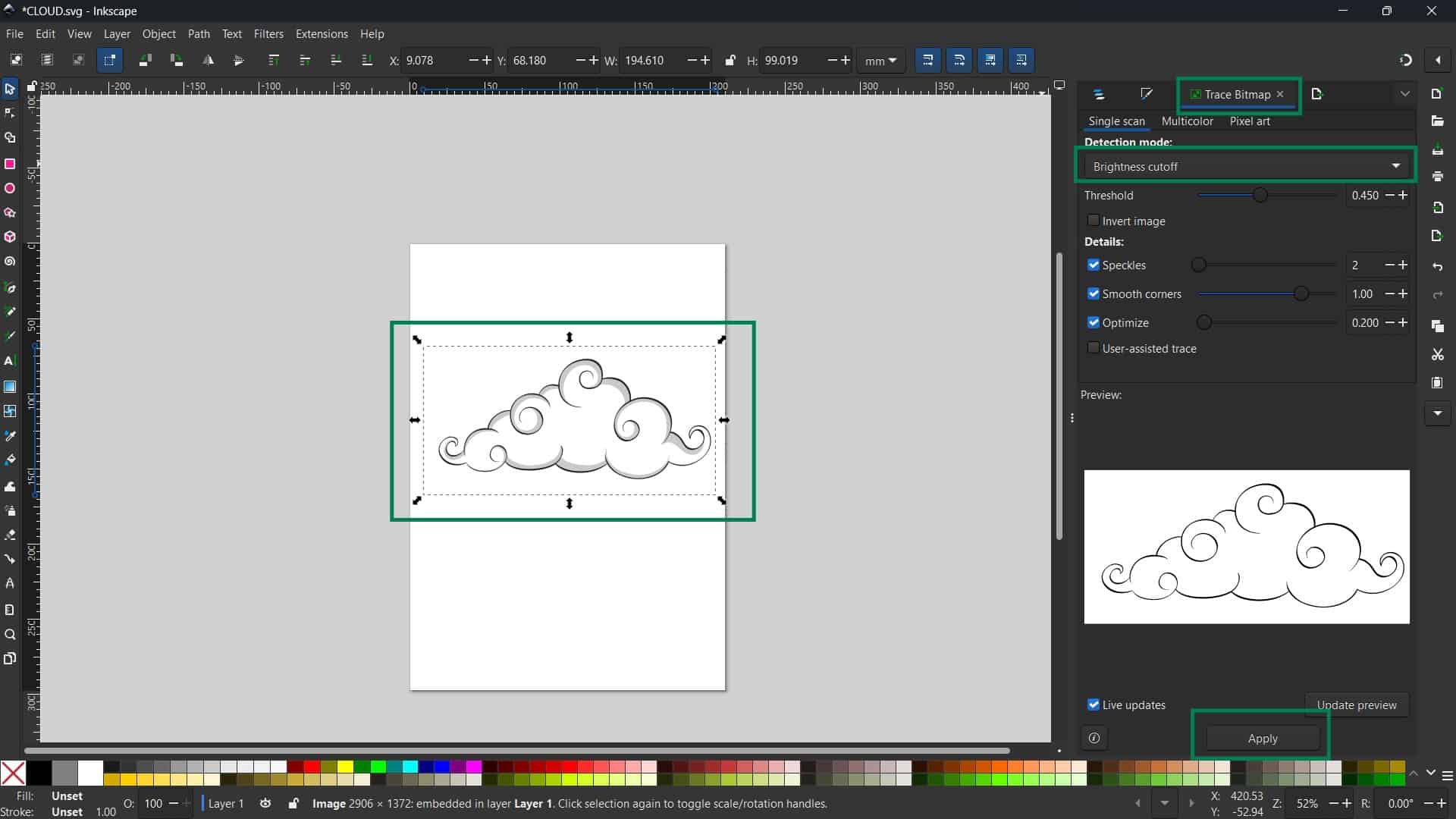This screenshot has width=1456, height=819.
Task: Enable User-assisted trace checkbox
Action: 1093,348
